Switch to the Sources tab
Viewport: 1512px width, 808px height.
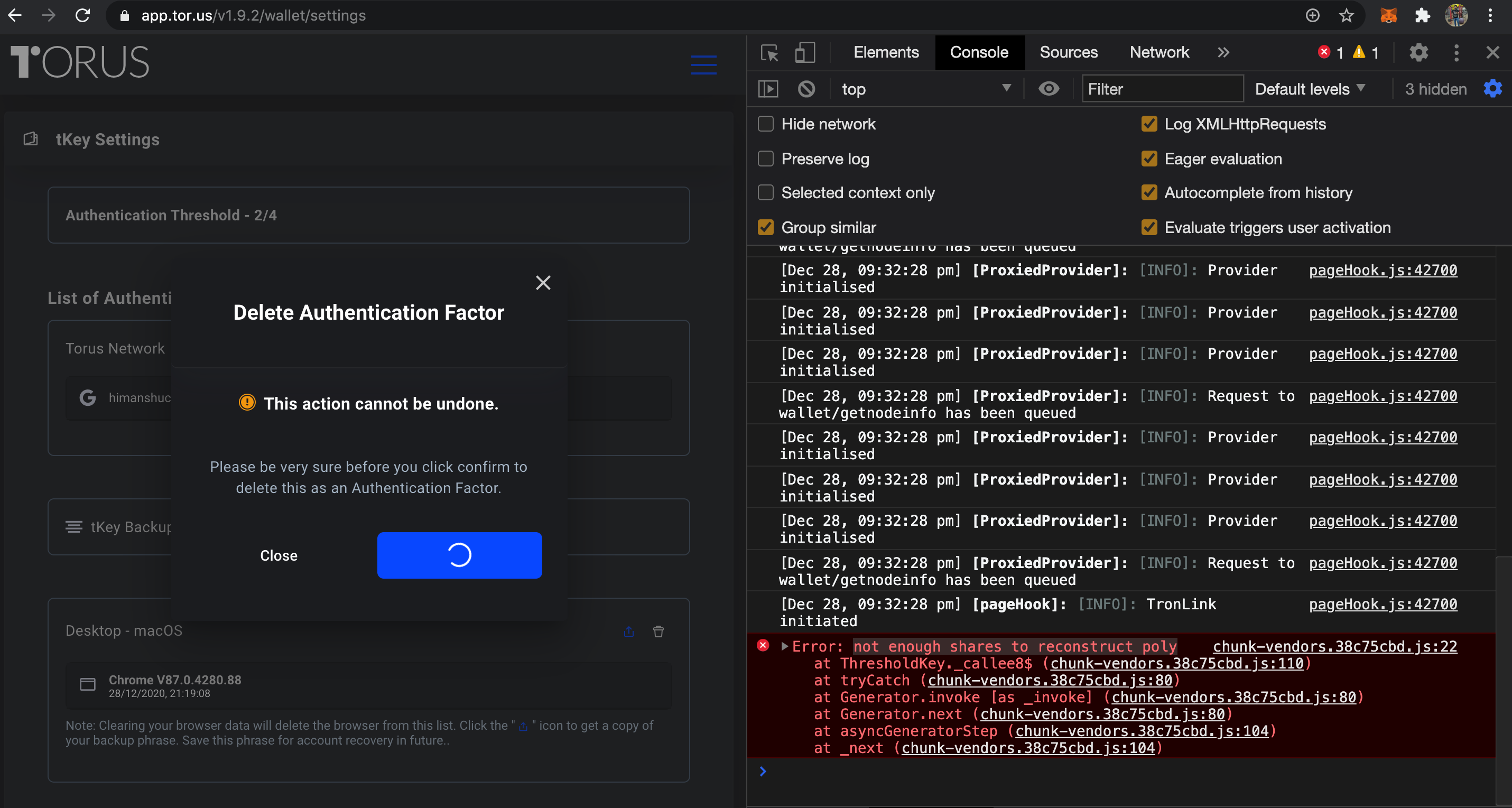[x=1068, y=52]
